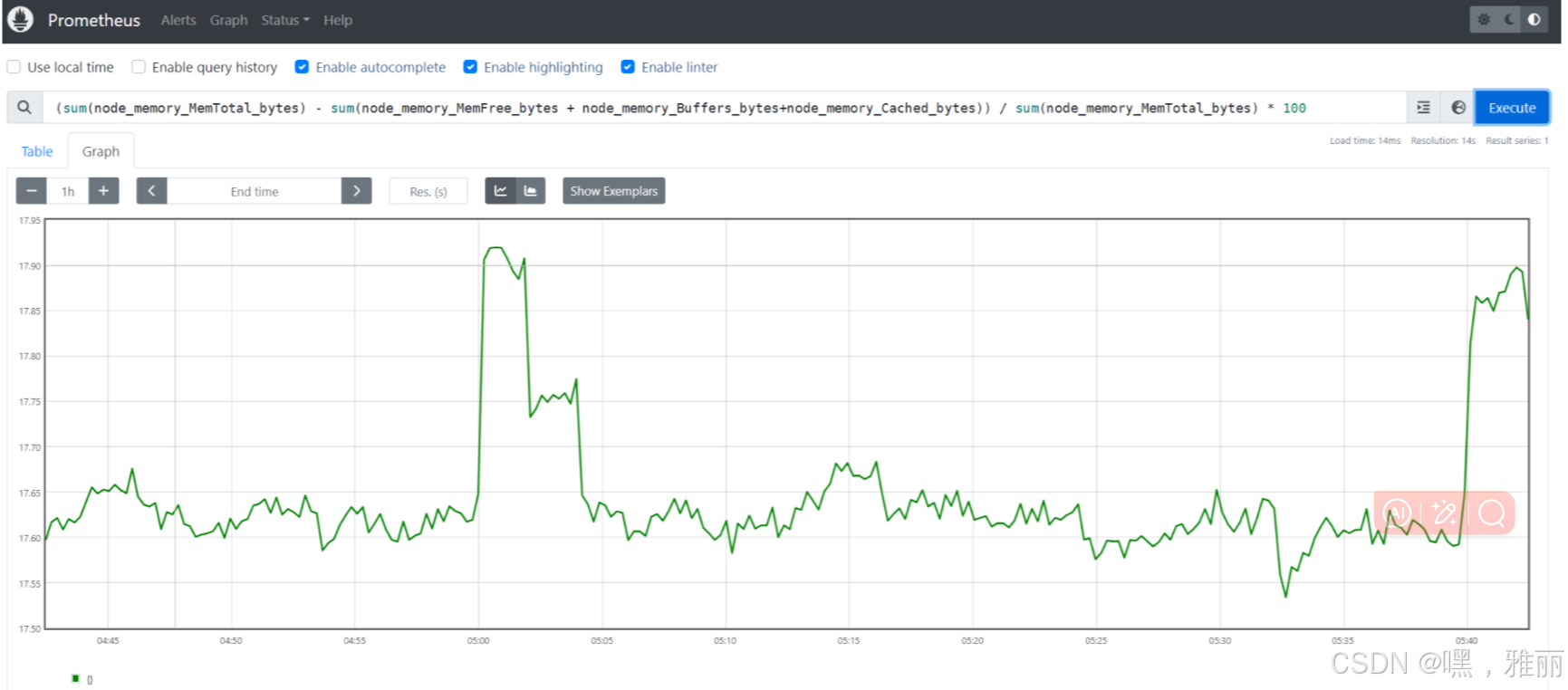Select the browser-preferred theme gear icon

click(x=1484, y=19)
